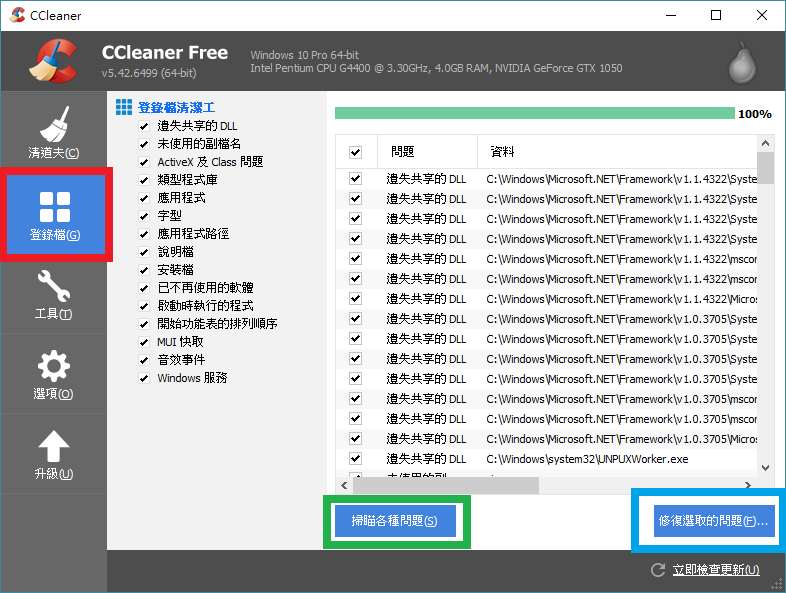Click the 立即檢查更新 link

click(x=716, y=570)
